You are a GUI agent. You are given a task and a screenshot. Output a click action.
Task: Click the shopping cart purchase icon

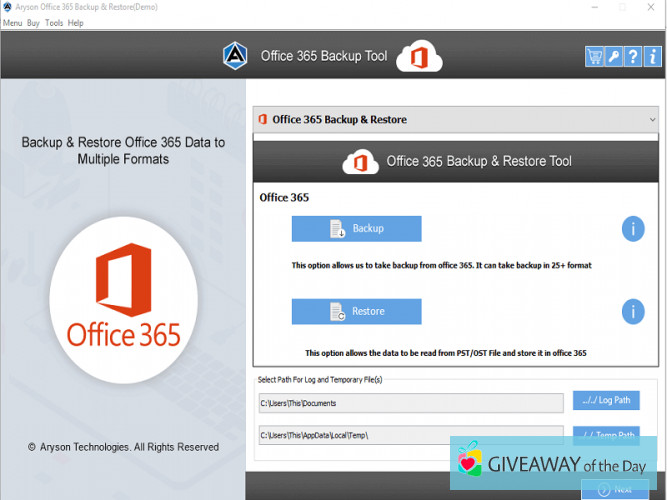point(595,57)
